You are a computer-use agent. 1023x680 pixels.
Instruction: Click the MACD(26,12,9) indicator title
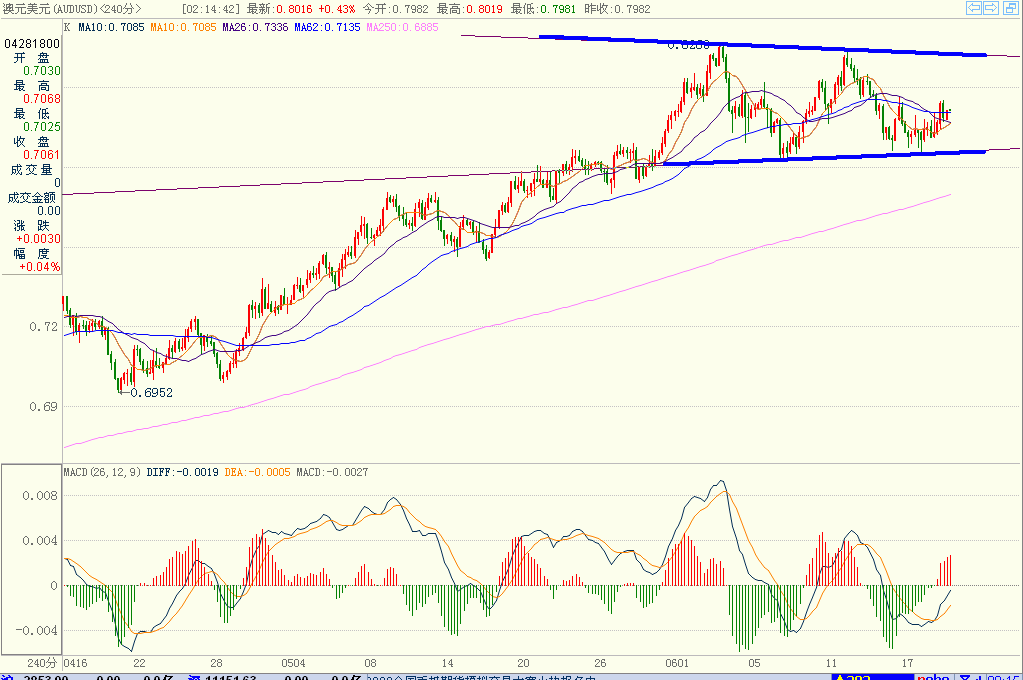pos(102,472)
